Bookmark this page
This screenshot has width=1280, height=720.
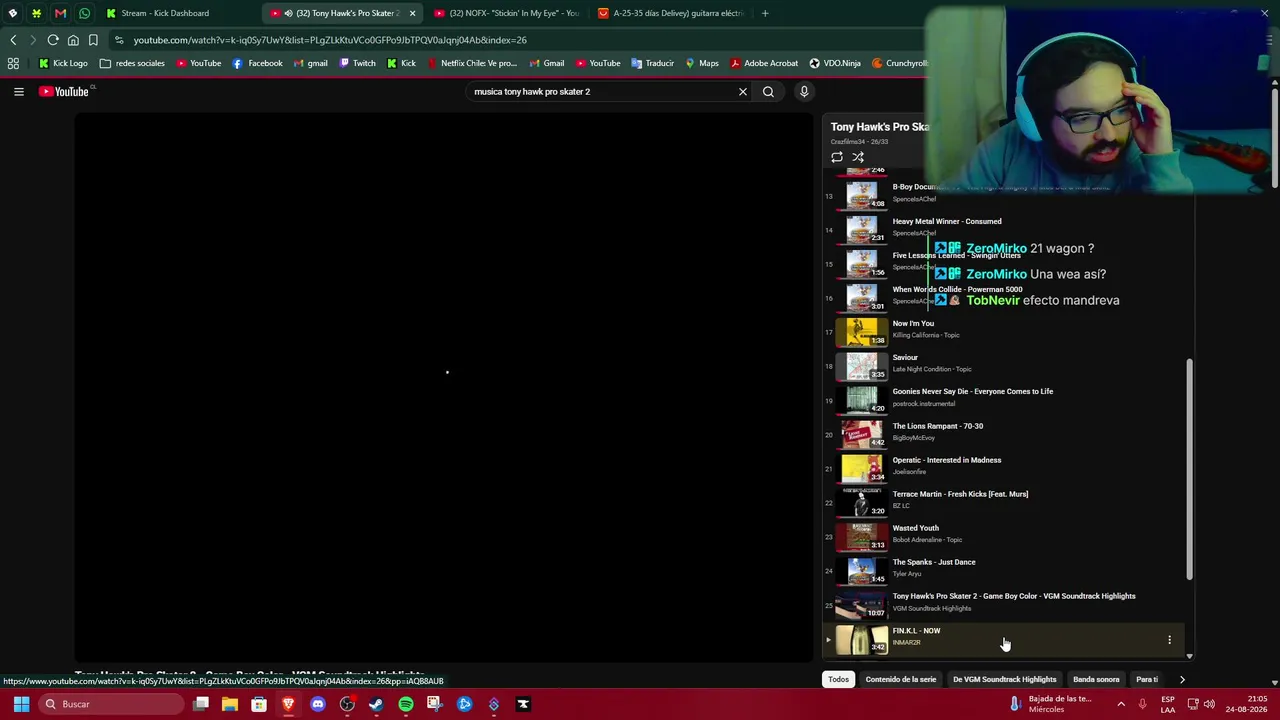(x=93, y=40)
